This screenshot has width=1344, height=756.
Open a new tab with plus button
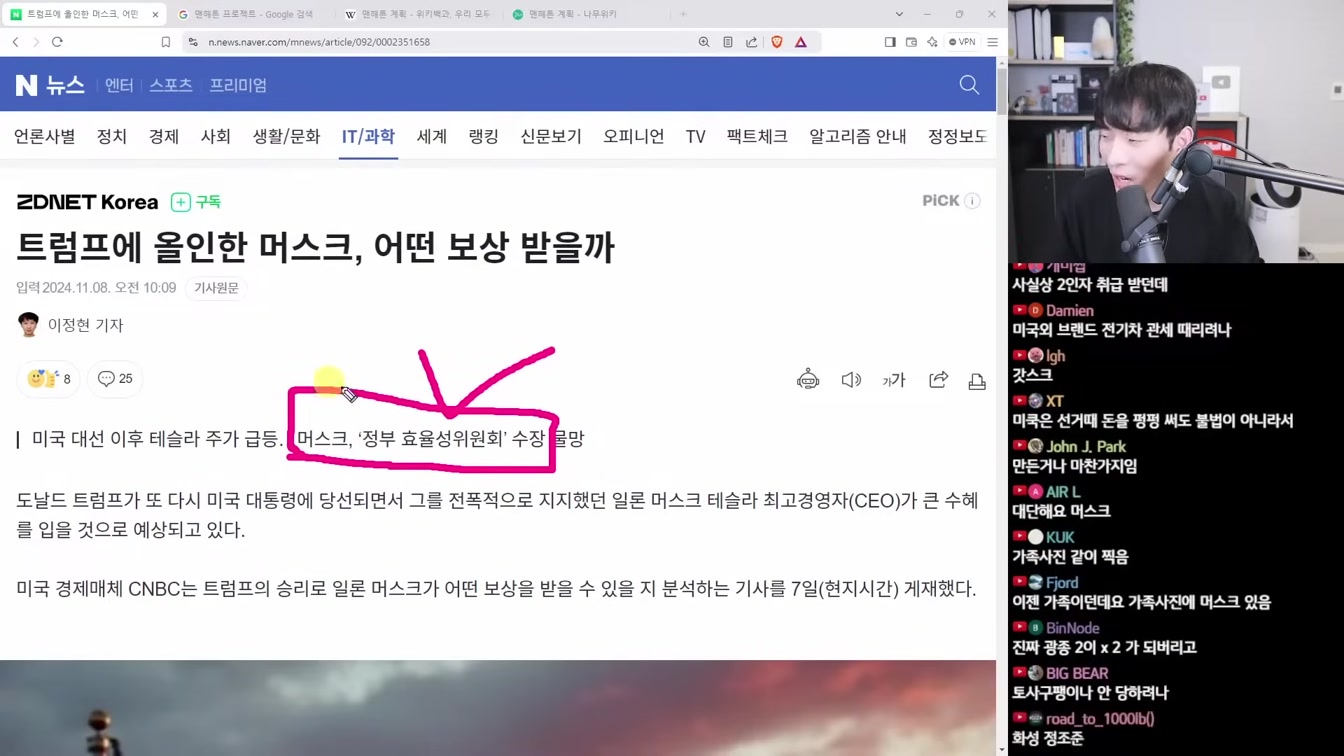pos(683,14)
